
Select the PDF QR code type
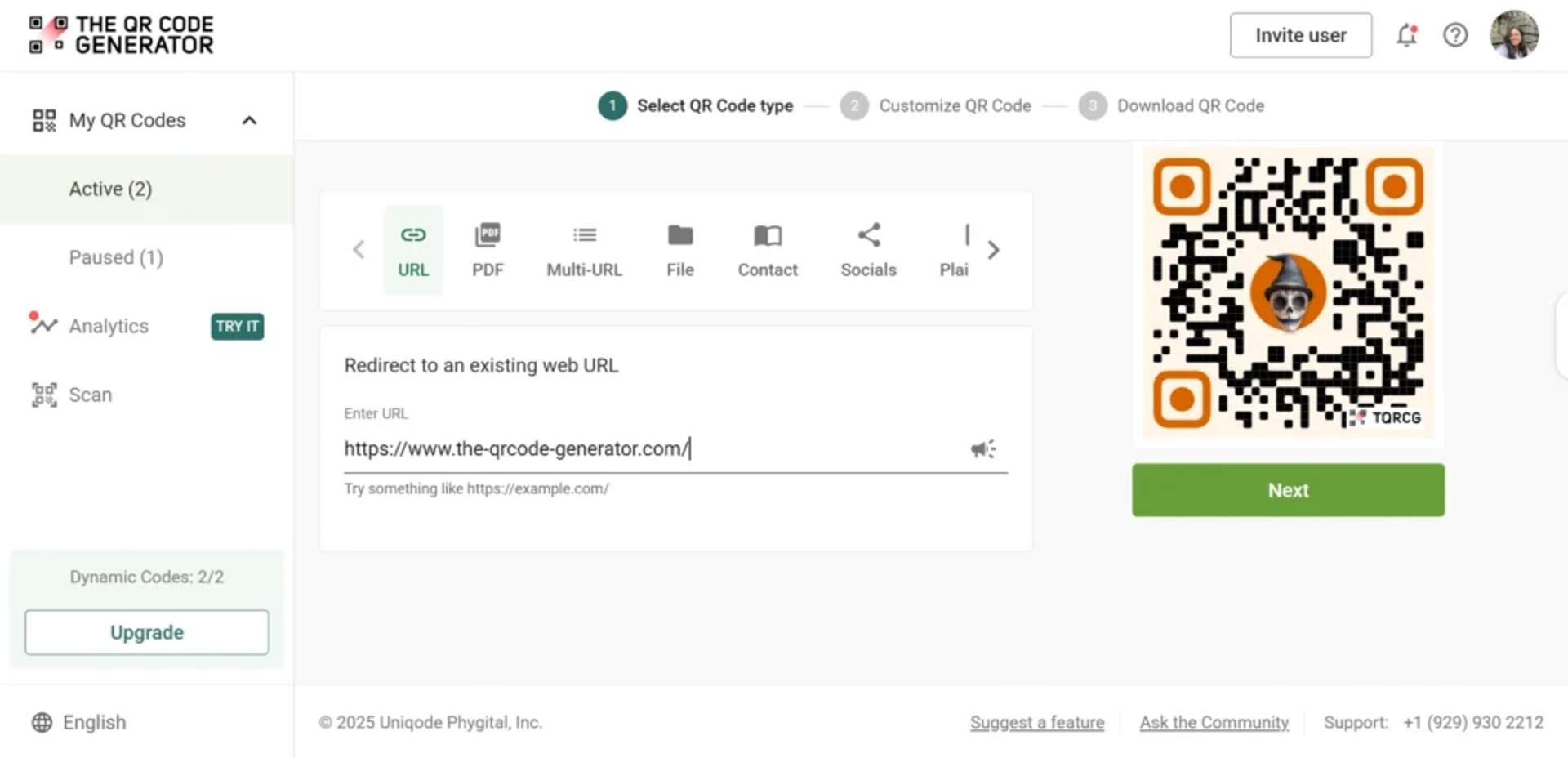(488, 249)
